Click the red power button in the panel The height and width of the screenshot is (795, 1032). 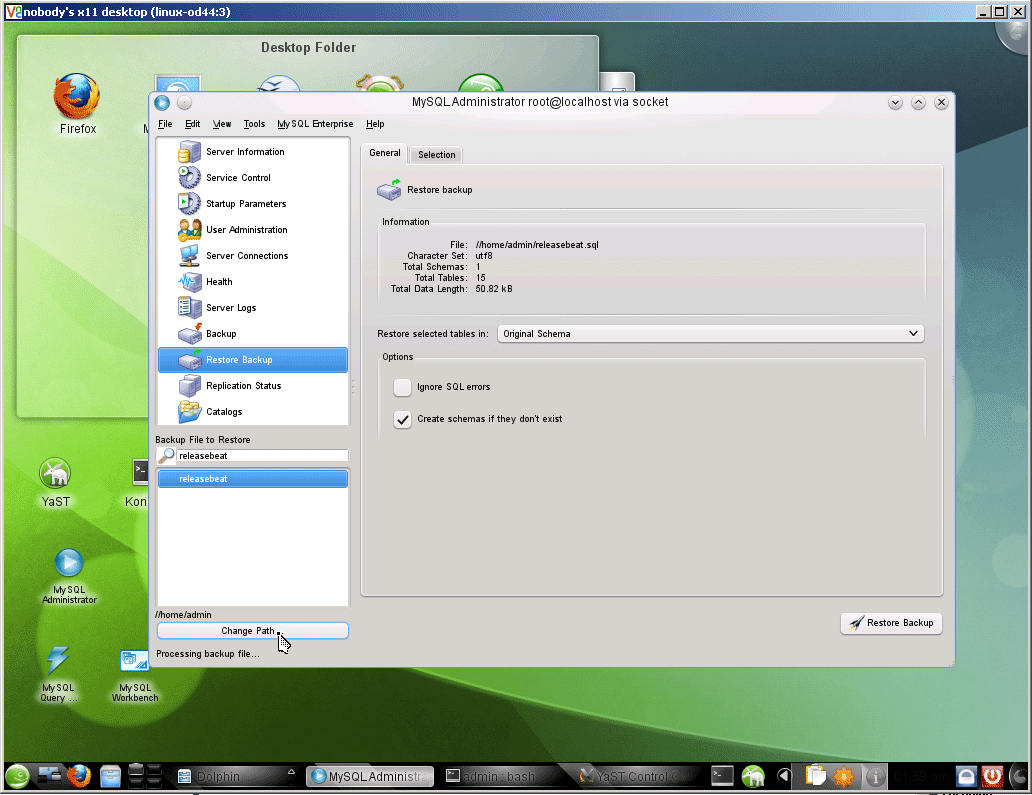993,777
